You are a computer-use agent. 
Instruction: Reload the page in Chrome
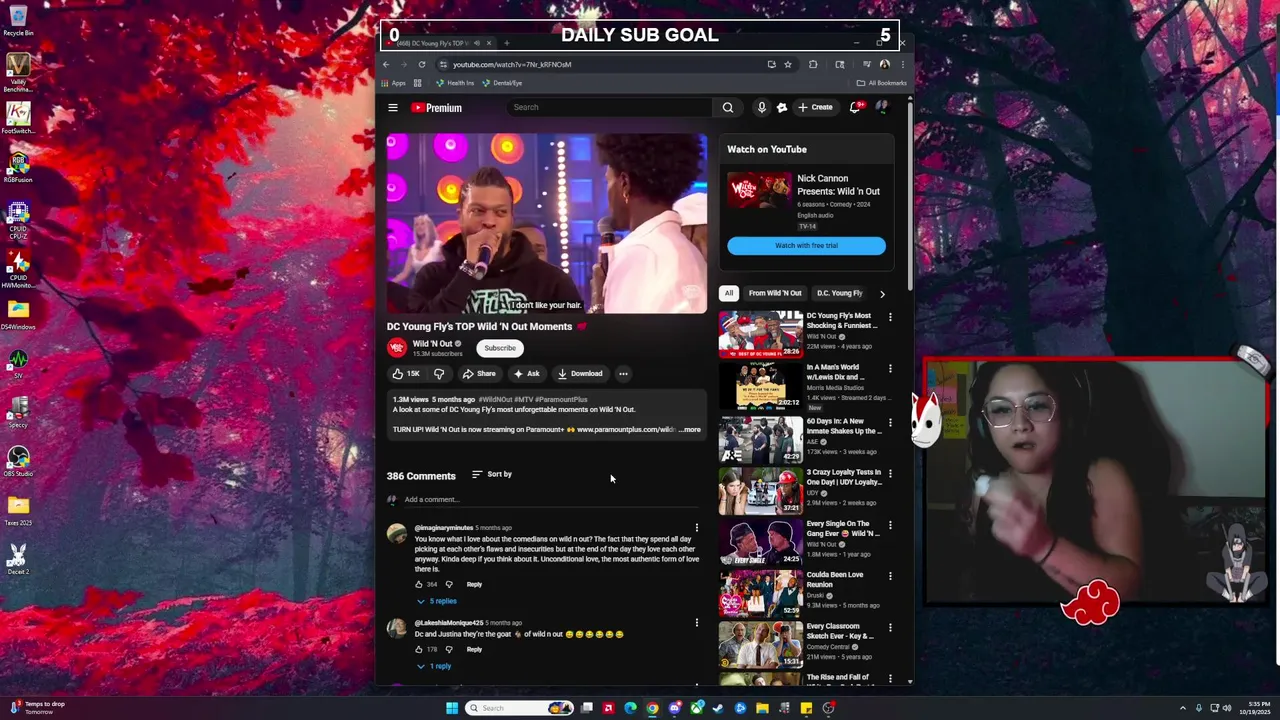(x=422, y=65)
